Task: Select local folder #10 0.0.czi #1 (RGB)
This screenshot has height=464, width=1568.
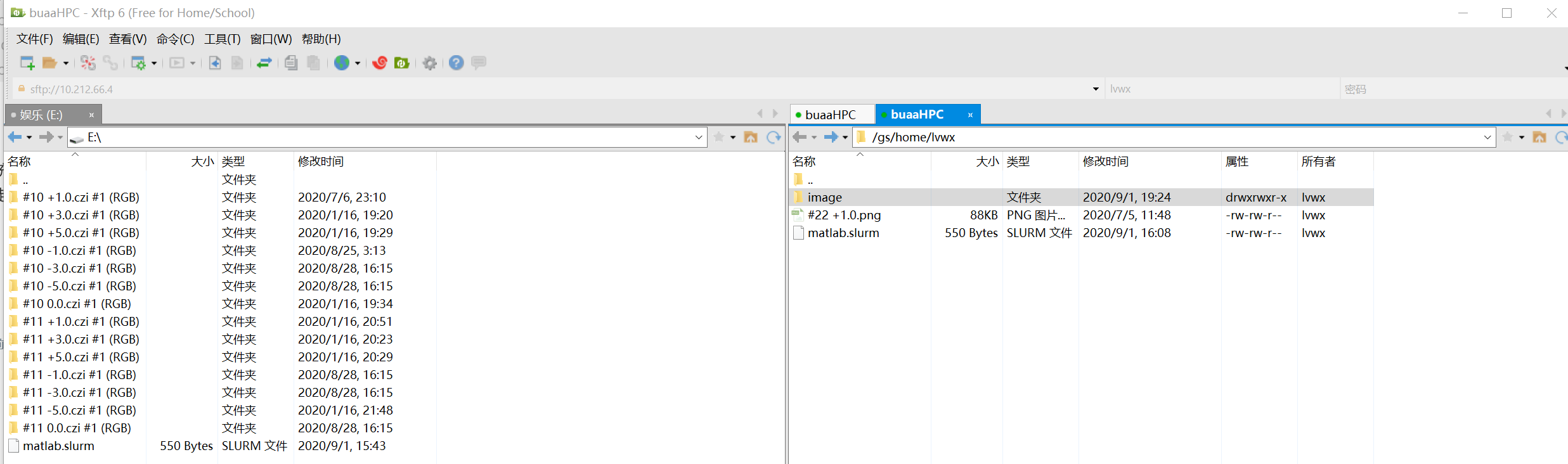Action: 221,304
